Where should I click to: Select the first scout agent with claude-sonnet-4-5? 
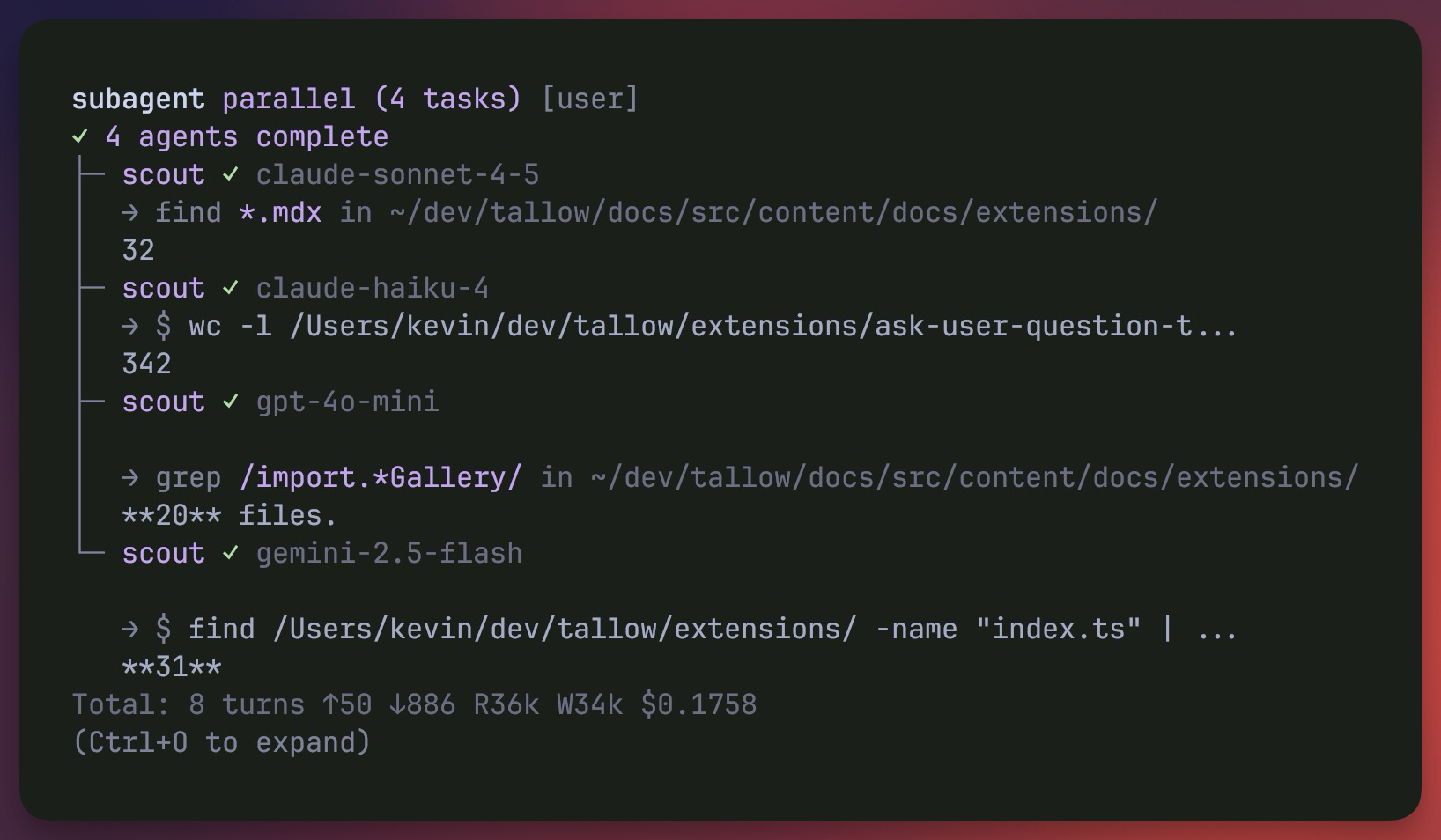point(163,174)
